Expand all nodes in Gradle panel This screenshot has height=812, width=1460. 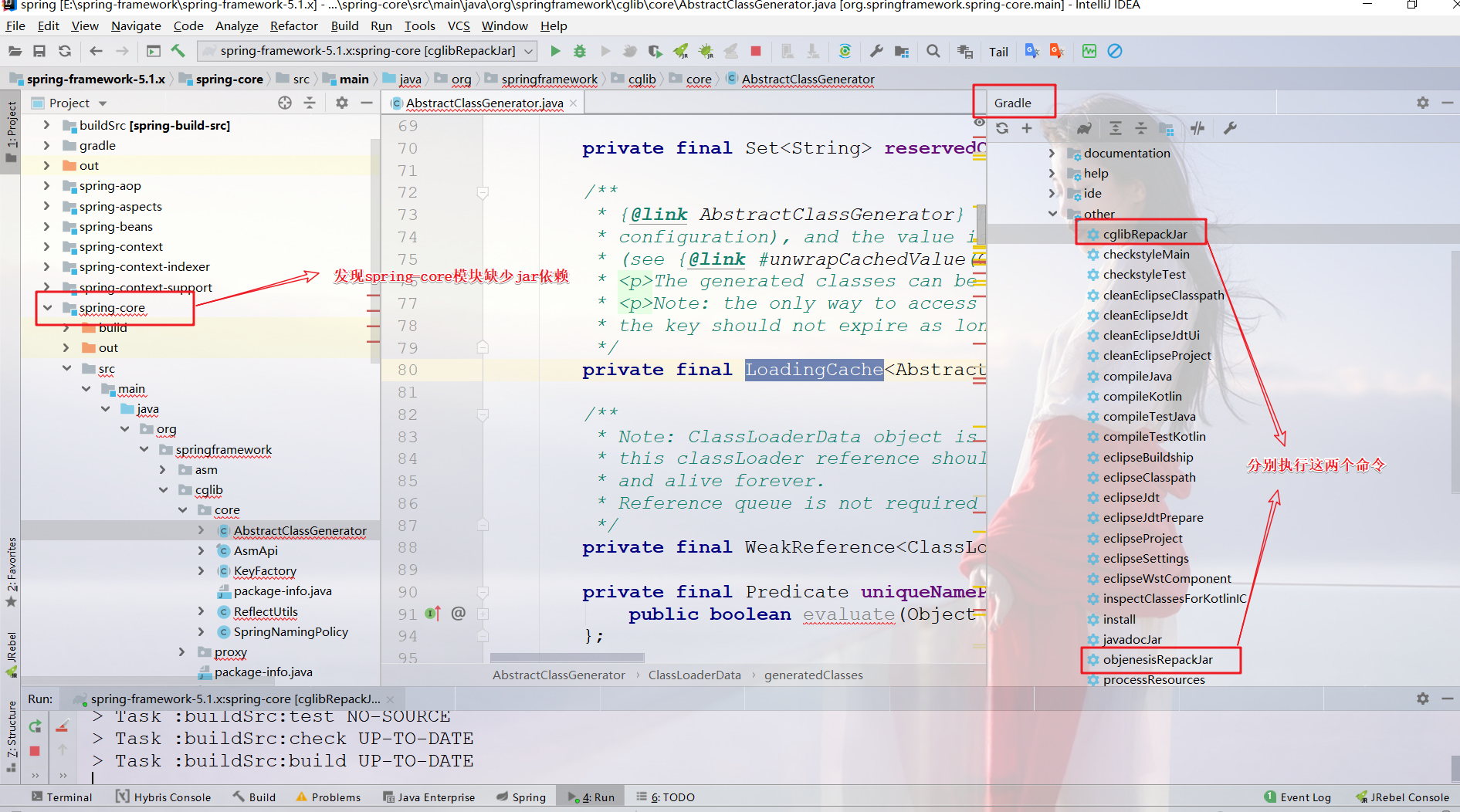[x=1116, y=128]
